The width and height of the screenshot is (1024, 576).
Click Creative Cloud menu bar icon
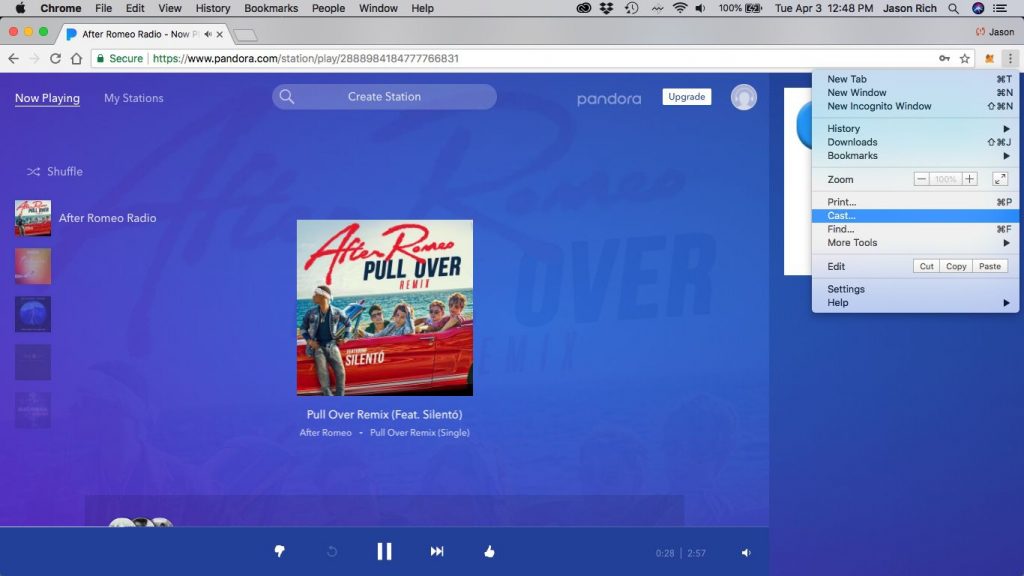pyautogui.click(x=584, y=8)
